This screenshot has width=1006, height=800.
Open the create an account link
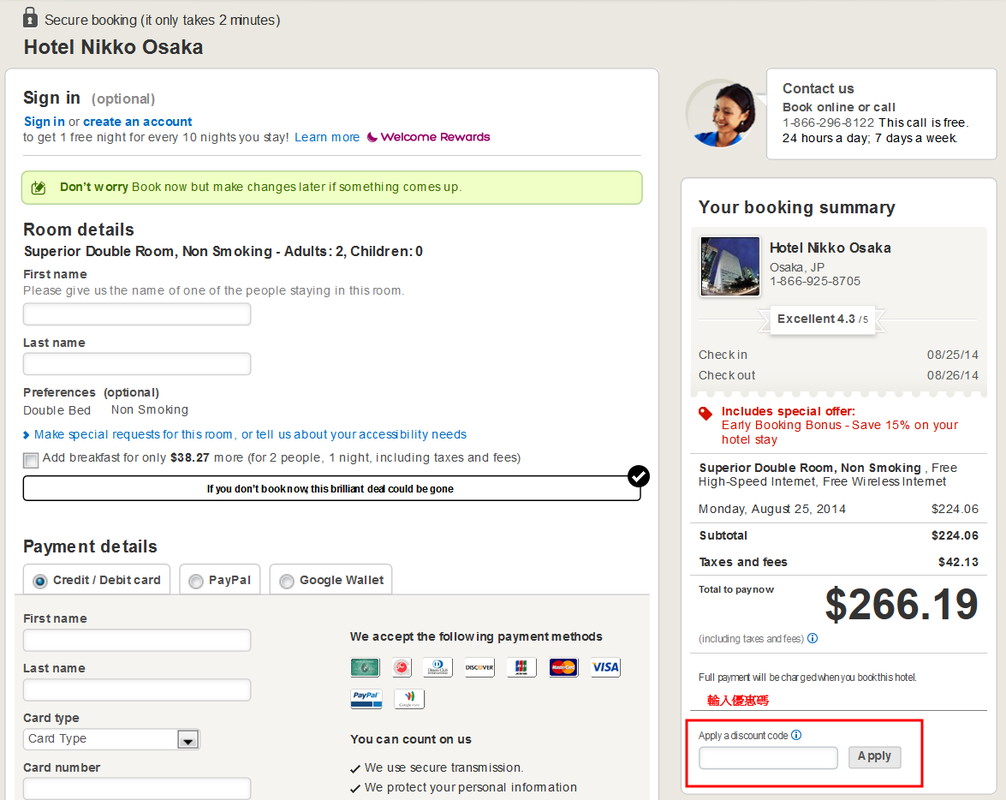pyautogui.click(x=138, y=122)
